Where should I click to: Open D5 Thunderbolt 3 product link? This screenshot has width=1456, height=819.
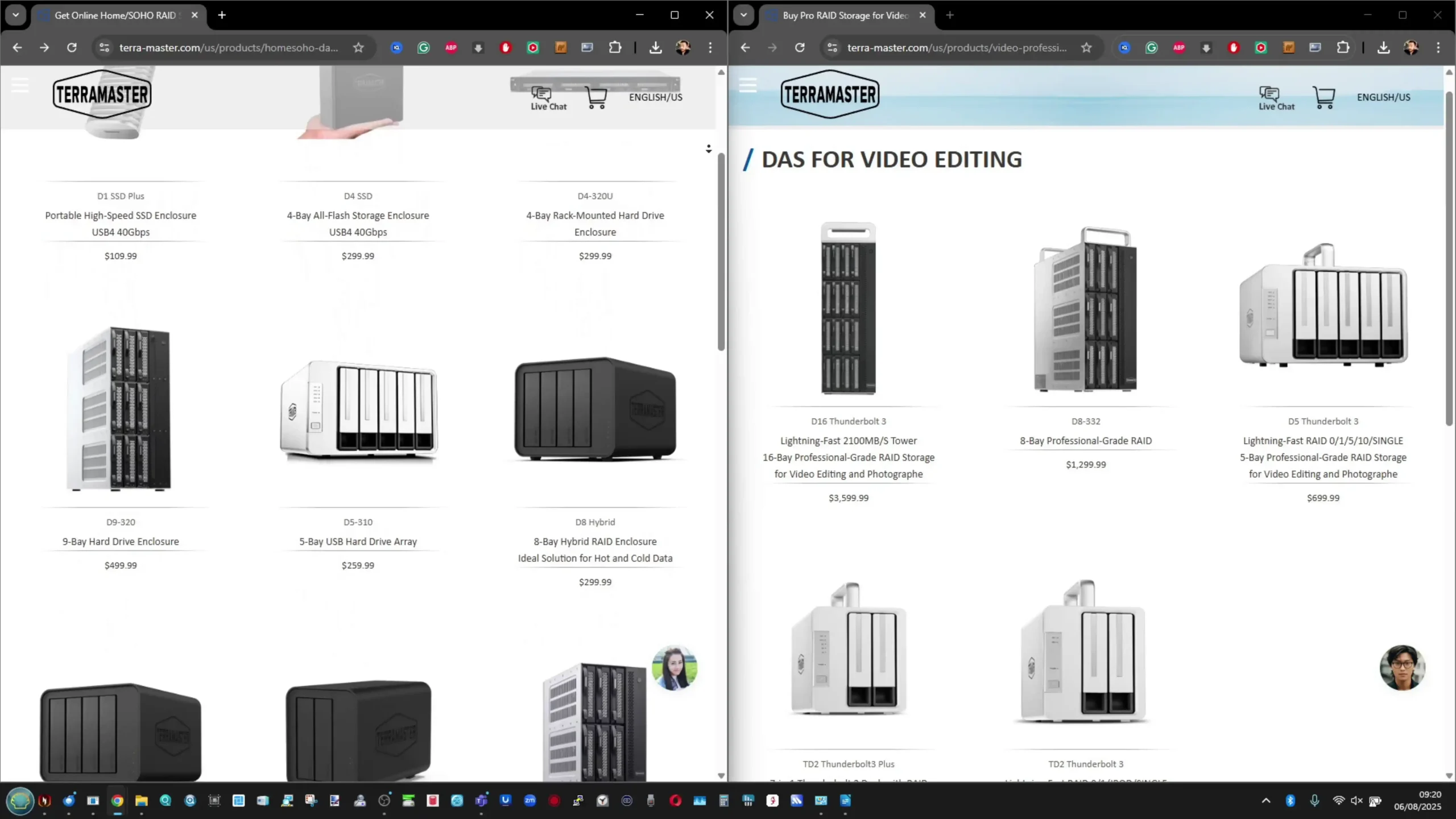point(1323,421)
